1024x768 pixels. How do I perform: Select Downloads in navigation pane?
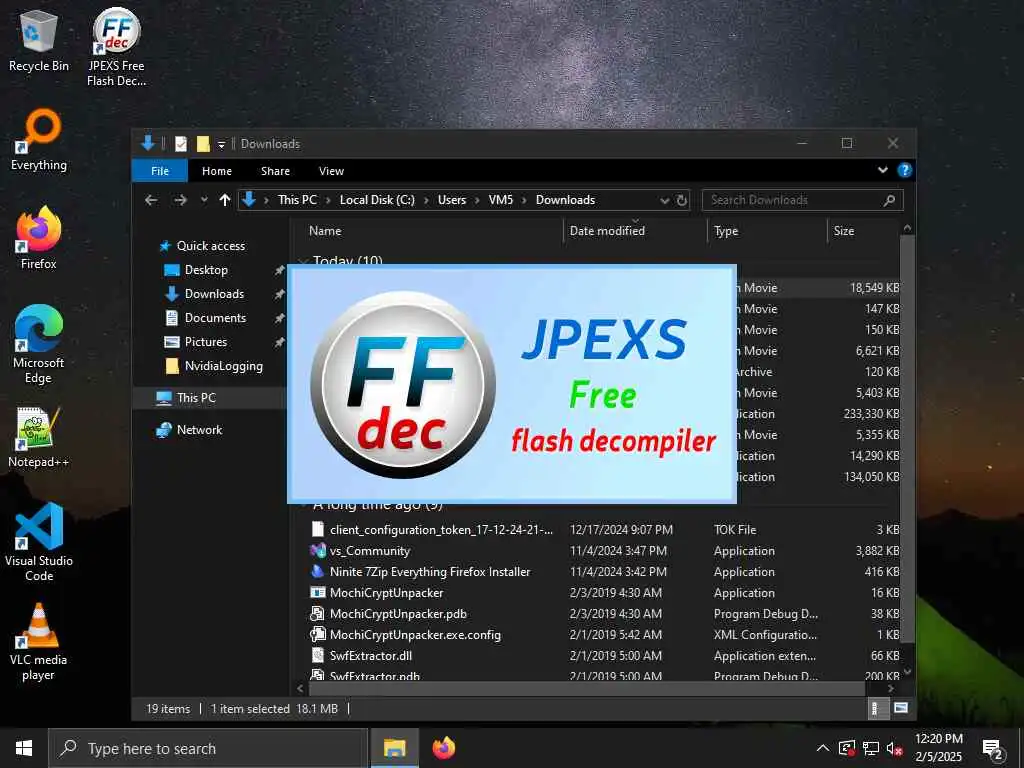pos(214,294)
